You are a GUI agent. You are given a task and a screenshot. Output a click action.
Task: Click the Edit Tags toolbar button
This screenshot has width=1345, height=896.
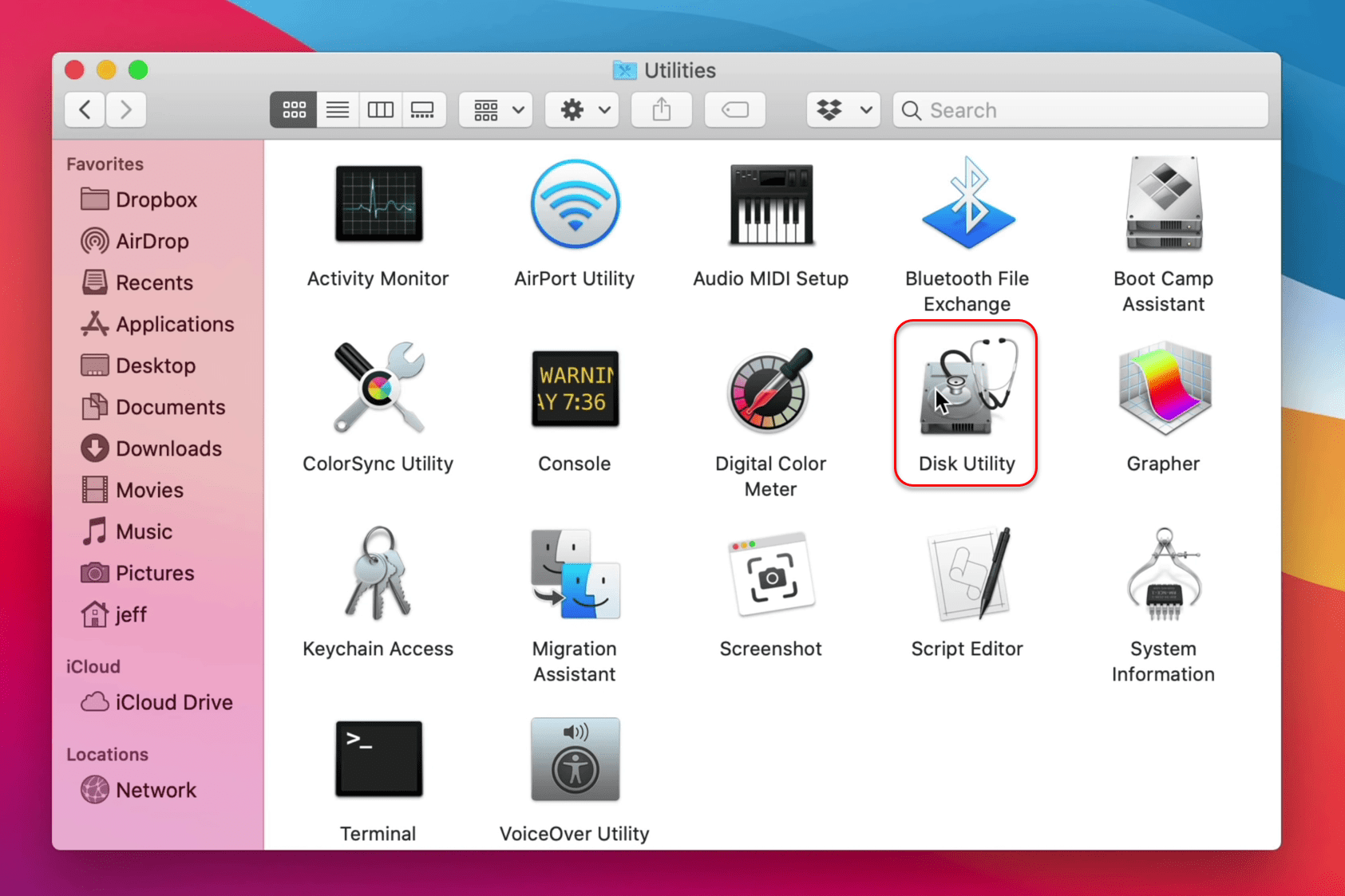(x=735, y=109)
